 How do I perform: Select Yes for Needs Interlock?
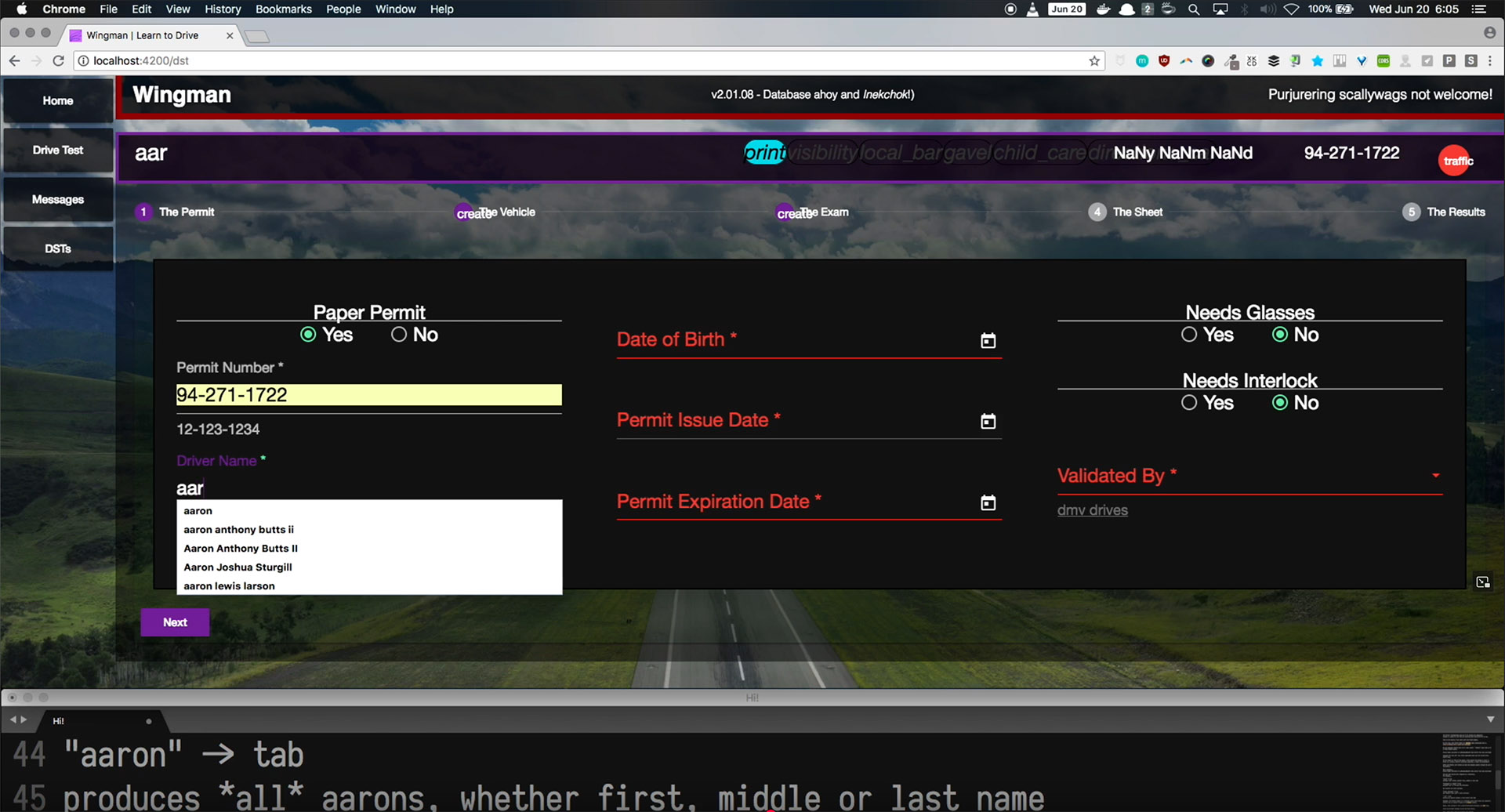click(1189, 403)
